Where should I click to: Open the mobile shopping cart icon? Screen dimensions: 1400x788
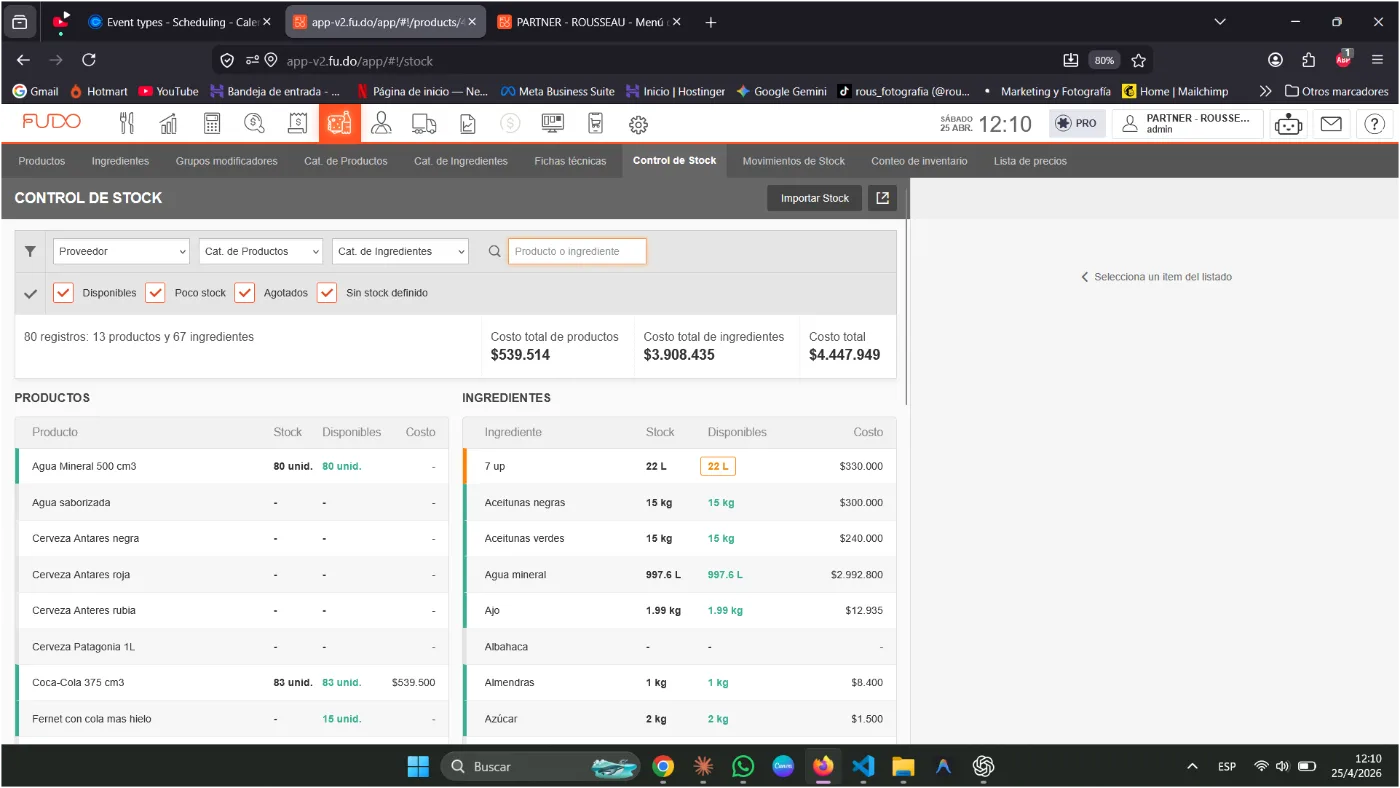(596, 124)
